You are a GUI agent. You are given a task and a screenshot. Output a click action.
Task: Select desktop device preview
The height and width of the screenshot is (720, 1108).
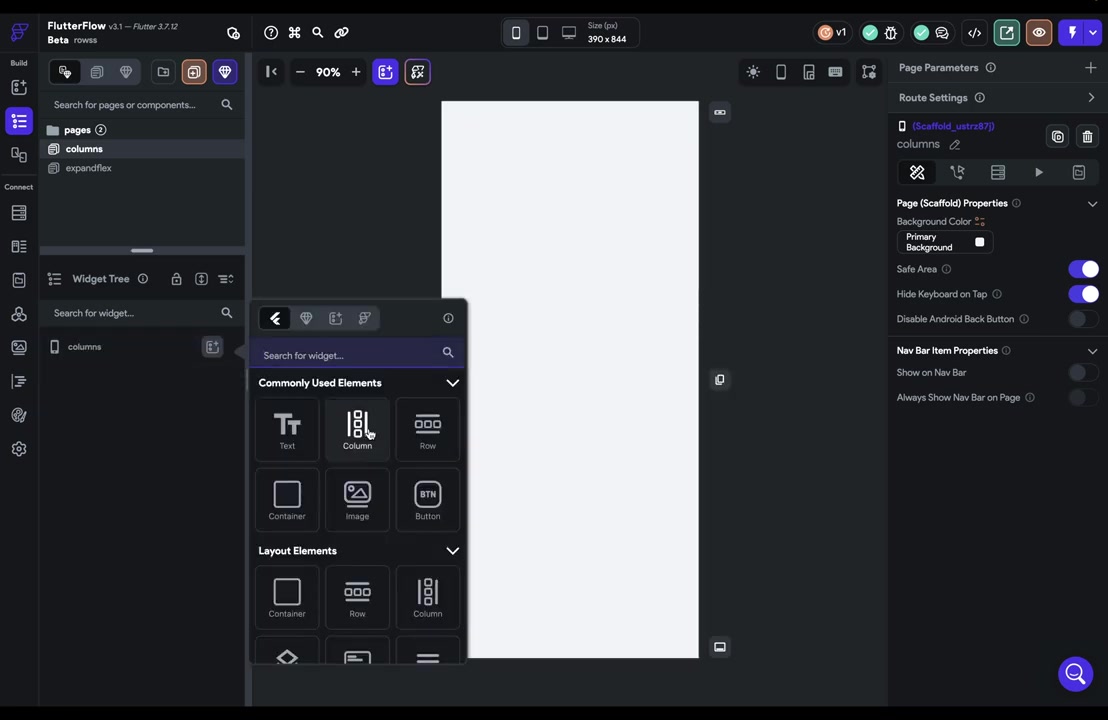[x=569, y=33]
